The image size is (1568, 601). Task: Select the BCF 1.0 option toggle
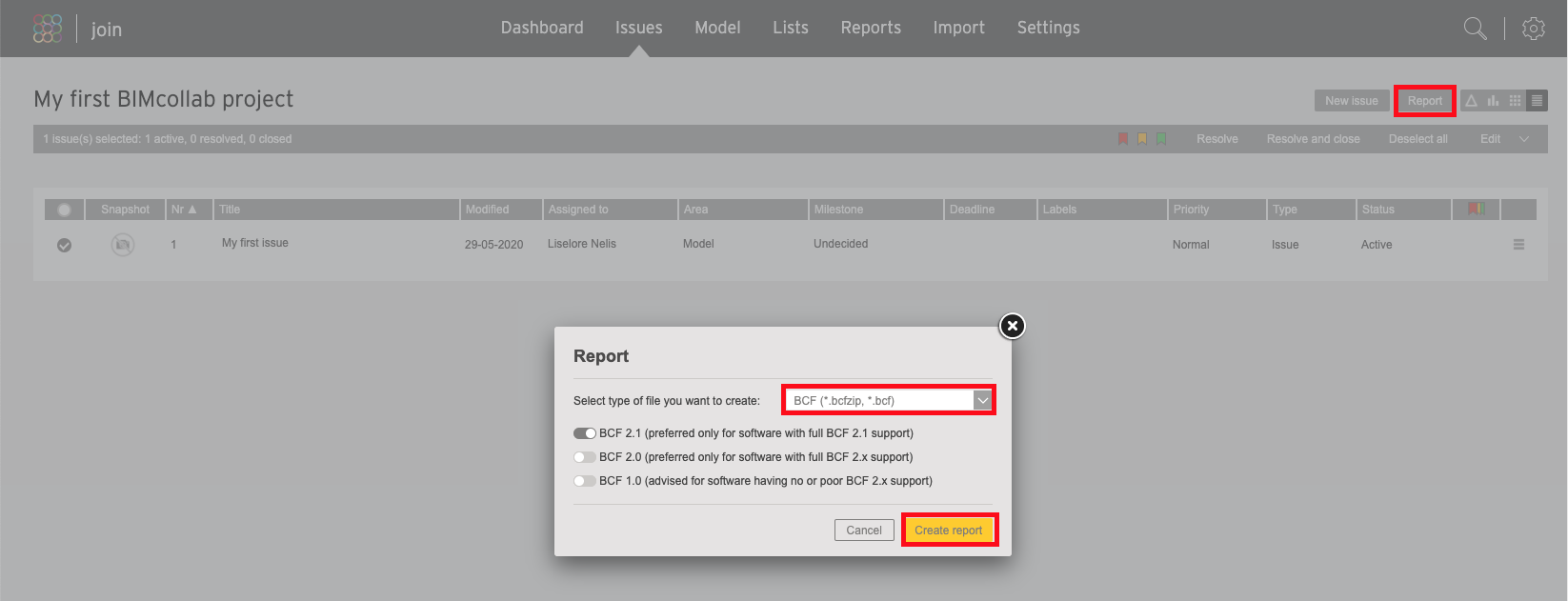coord(585,481)
